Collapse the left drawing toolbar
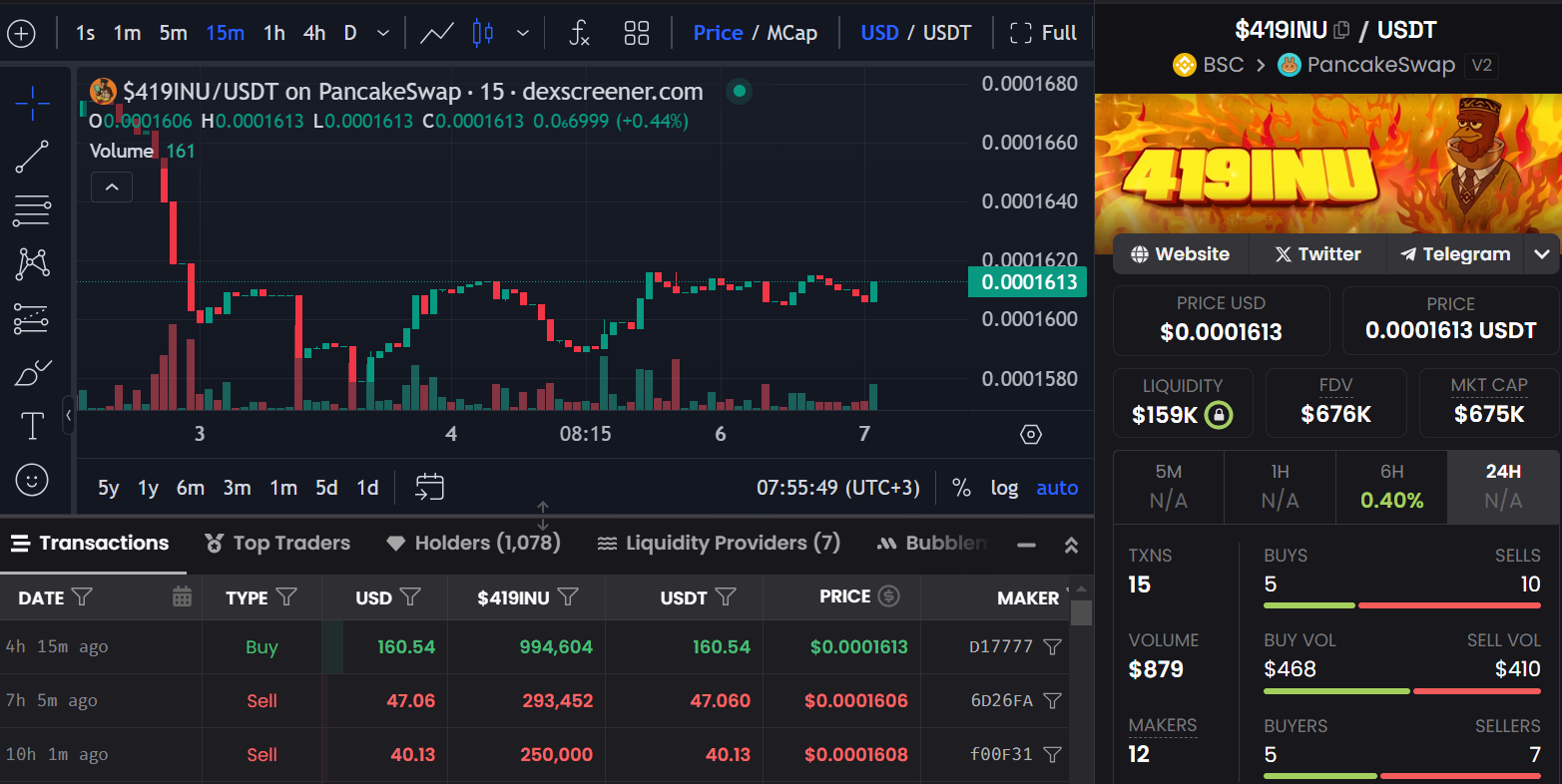1562x784 pixels. 69,414
